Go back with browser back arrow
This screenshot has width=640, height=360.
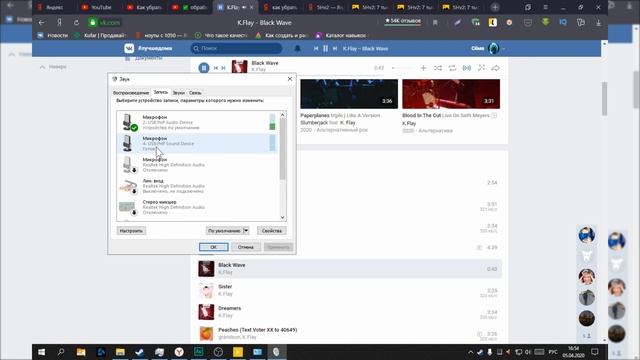click(x=41, y=22)
